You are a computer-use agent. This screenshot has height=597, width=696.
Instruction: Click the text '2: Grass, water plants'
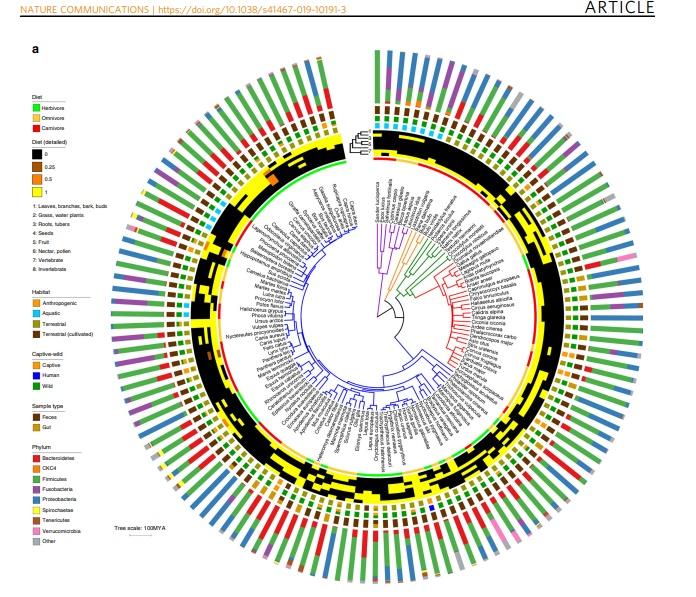pos(58,215)
